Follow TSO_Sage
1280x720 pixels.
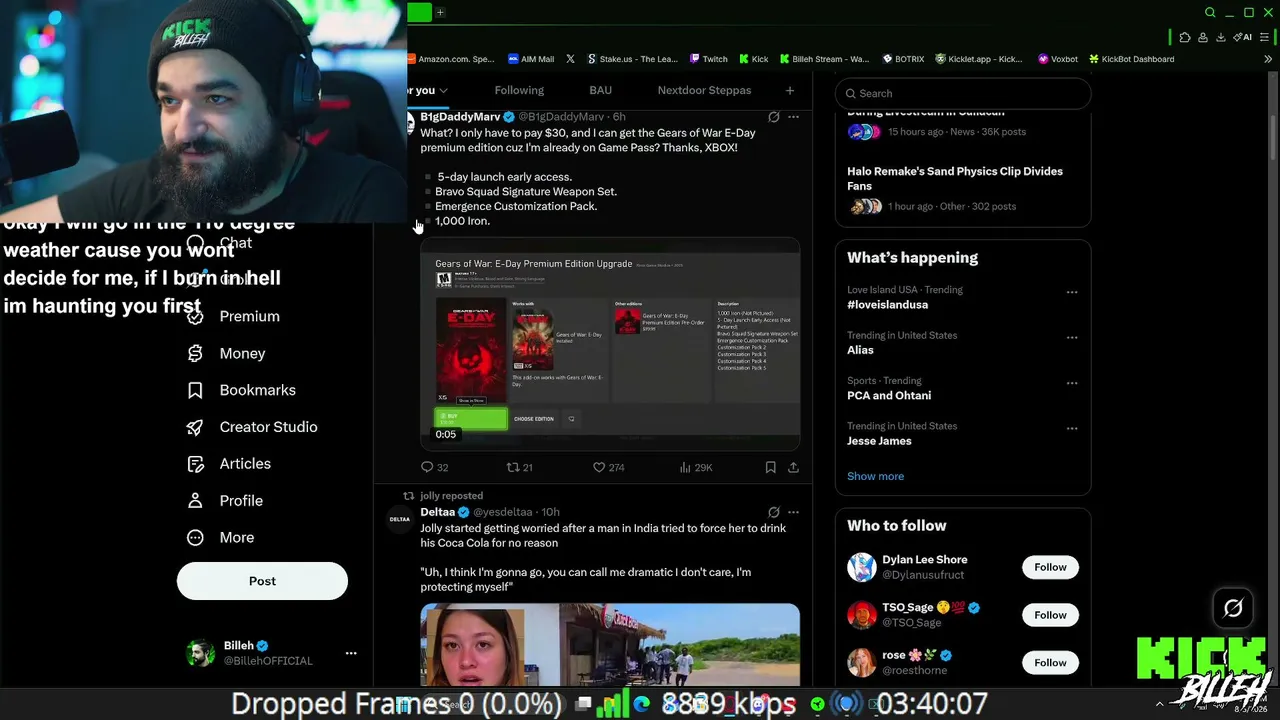(1050, 615)
